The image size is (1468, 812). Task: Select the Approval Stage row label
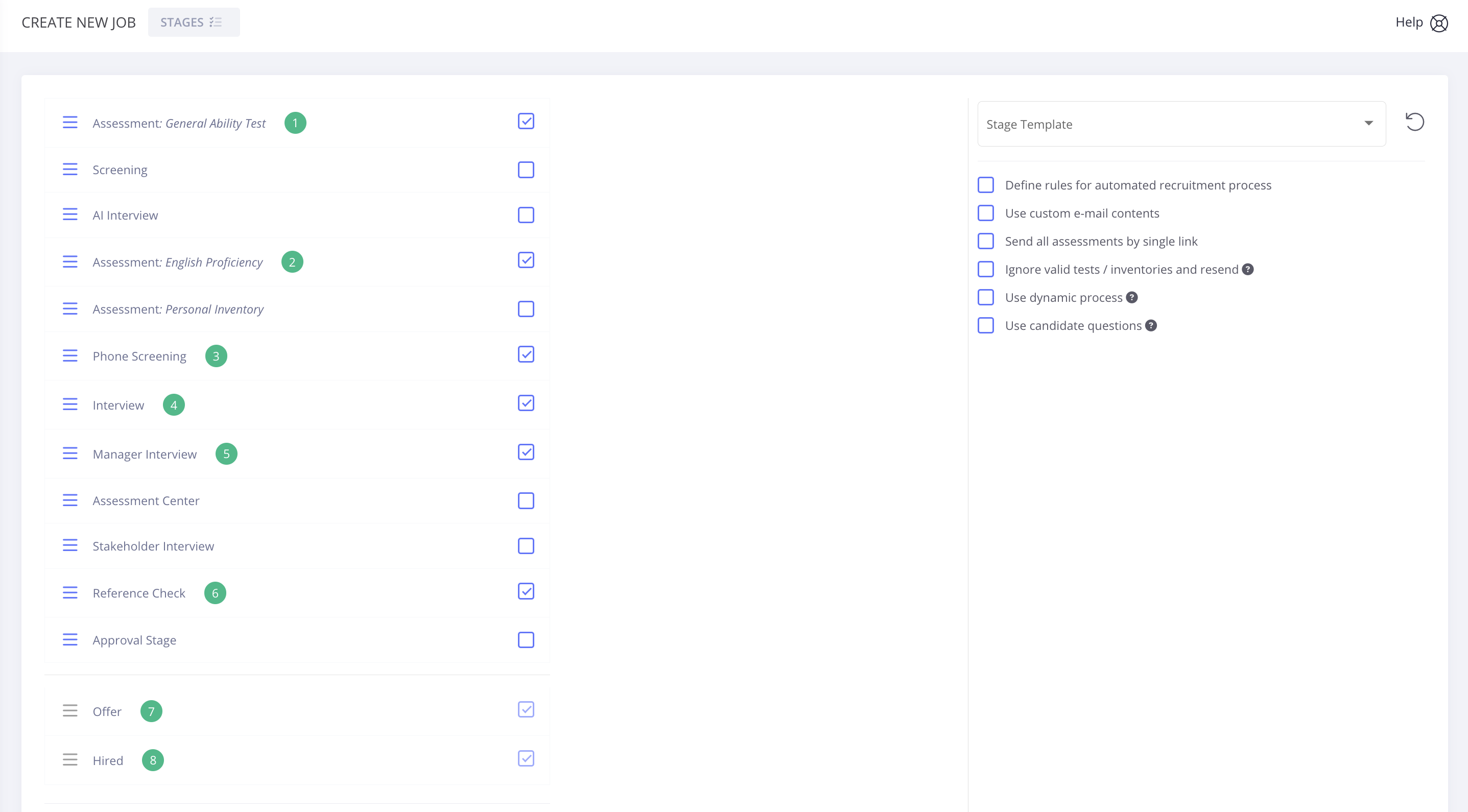point(134,640)
